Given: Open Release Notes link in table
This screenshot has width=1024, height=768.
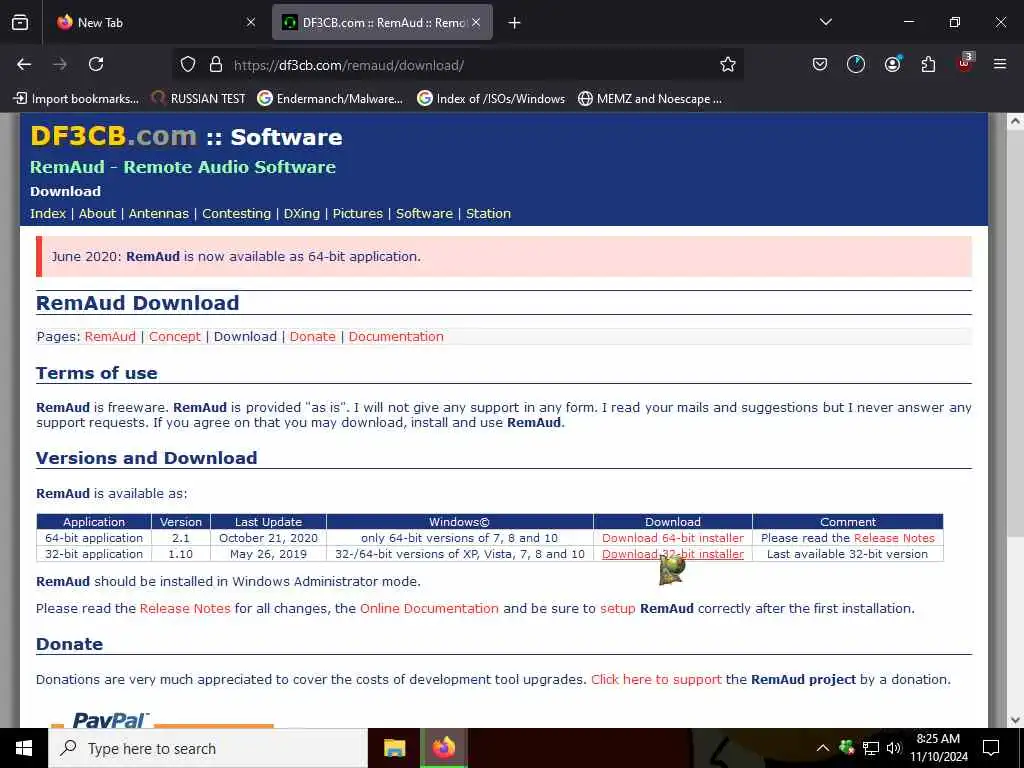Looking at the screenshot, I should 894,538.
